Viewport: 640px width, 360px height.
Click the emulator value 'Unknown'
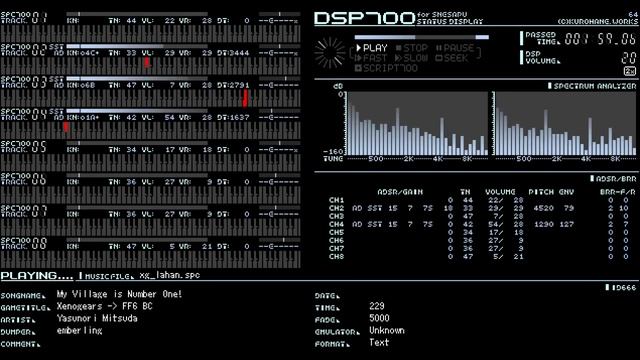[387, 331]
